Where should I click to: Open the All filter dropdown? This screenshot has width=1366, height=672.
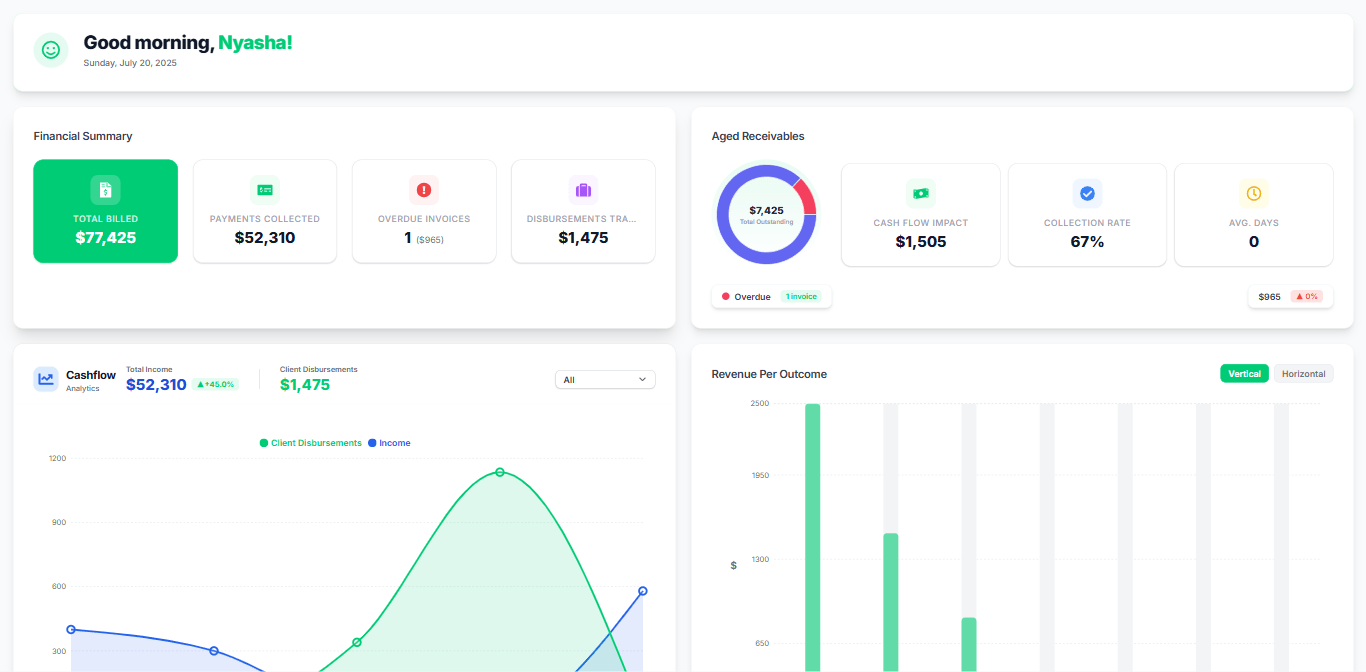(605, 379)
